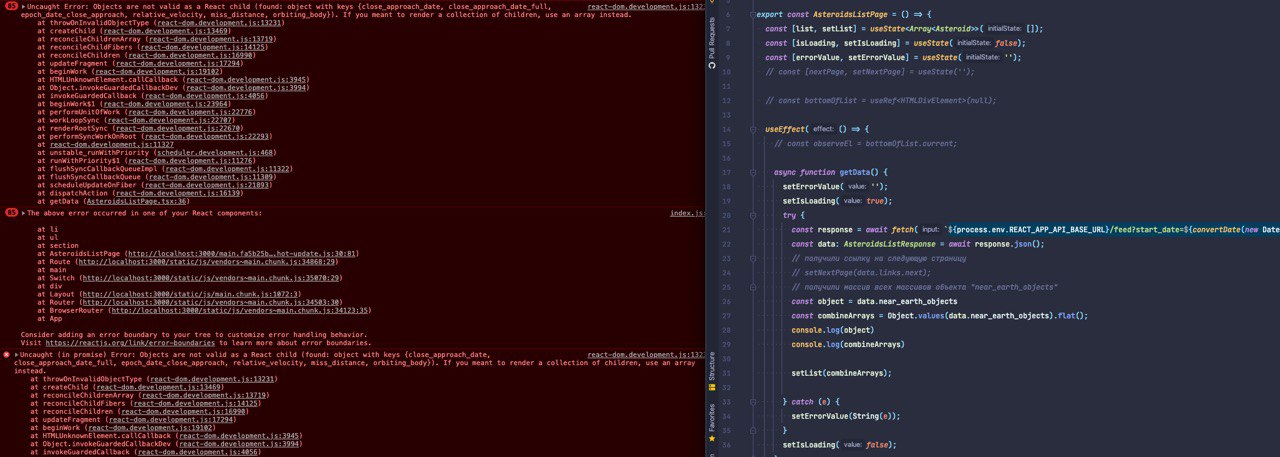Open BrowserRouter vendors~main.chunk.js:34123:35 link
Viewport: 1280px width, 457px height.
point(239,310)
